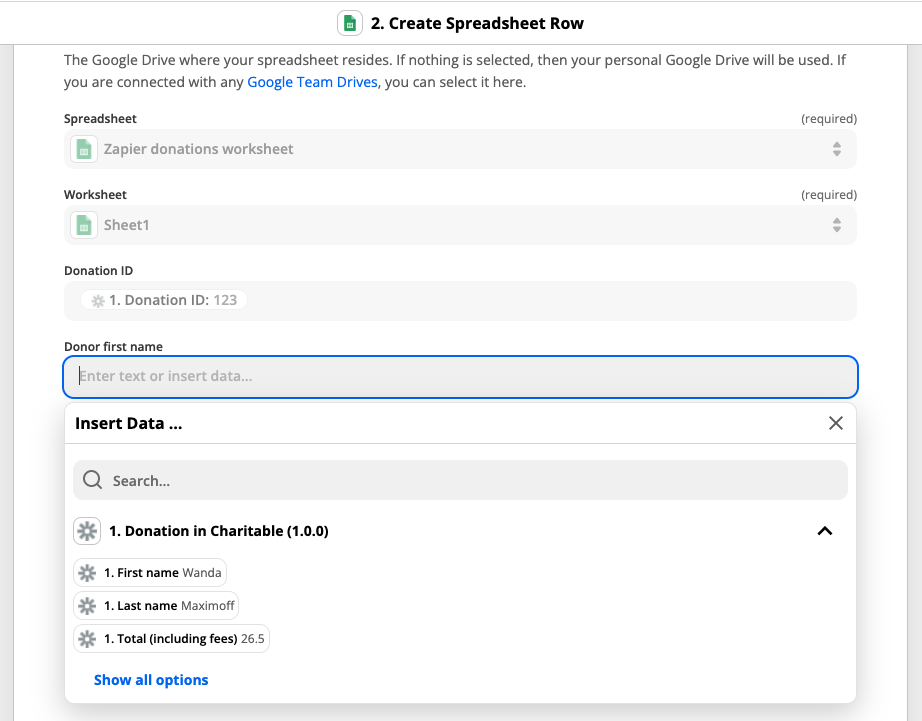Click the Create Spreadsheet Row step title
The height and width of the screenshot is (721, 922).
477,24
